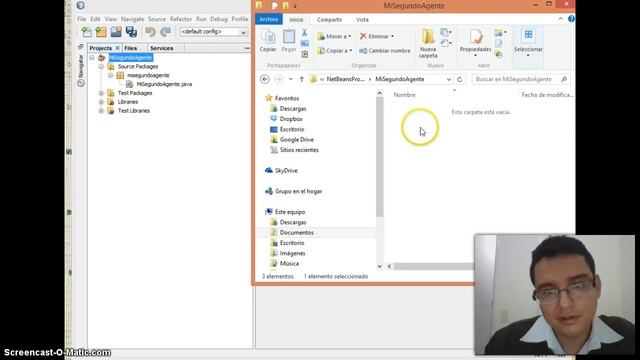Image resolution: width=640 pixels, height=360 pixels.
Task: Open NetBeans Refactor menu
Action: coord(181,19)
